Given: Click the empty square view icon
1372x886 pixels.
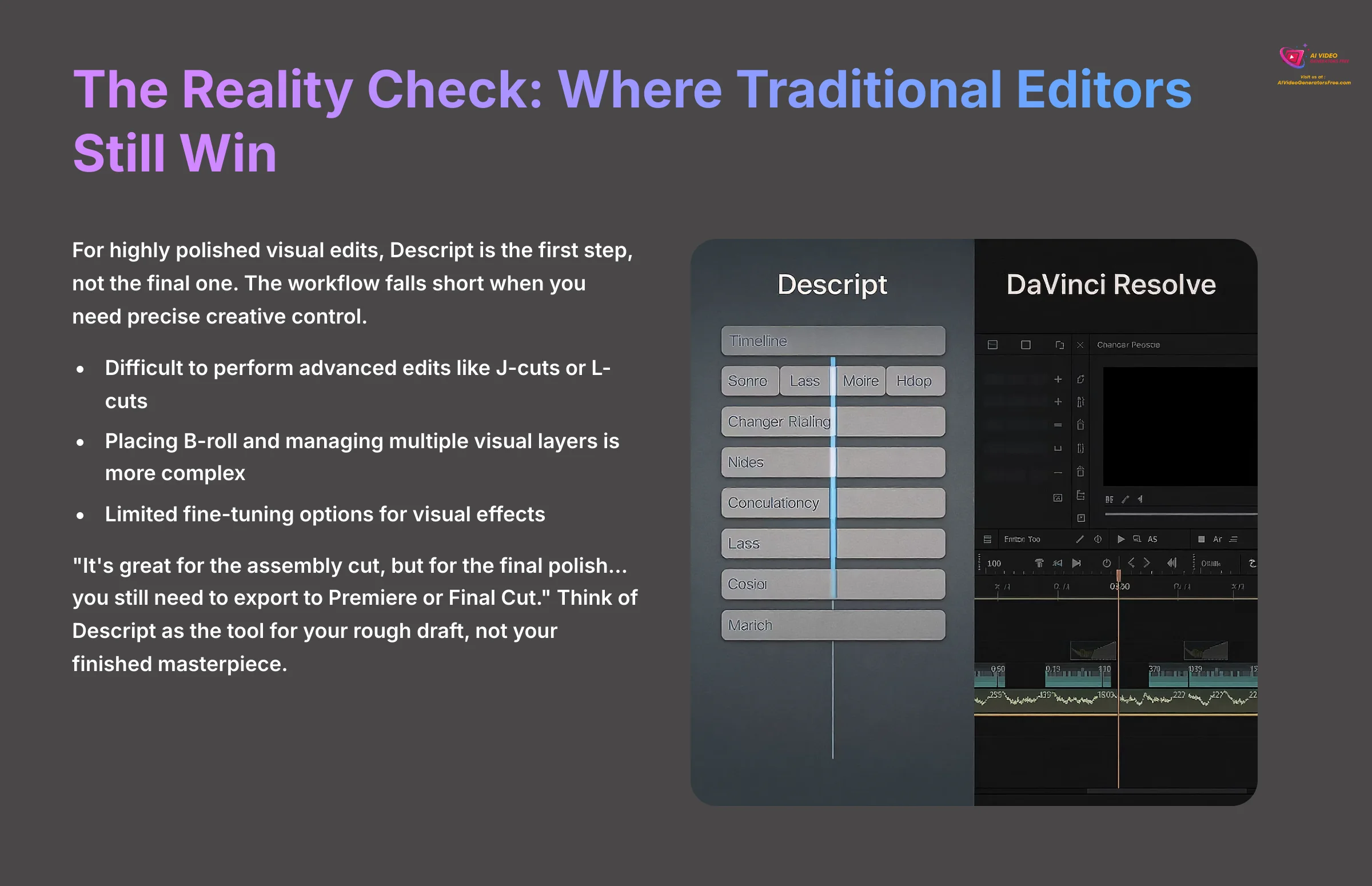Looking at the screenshot, I should (1025, 345).
